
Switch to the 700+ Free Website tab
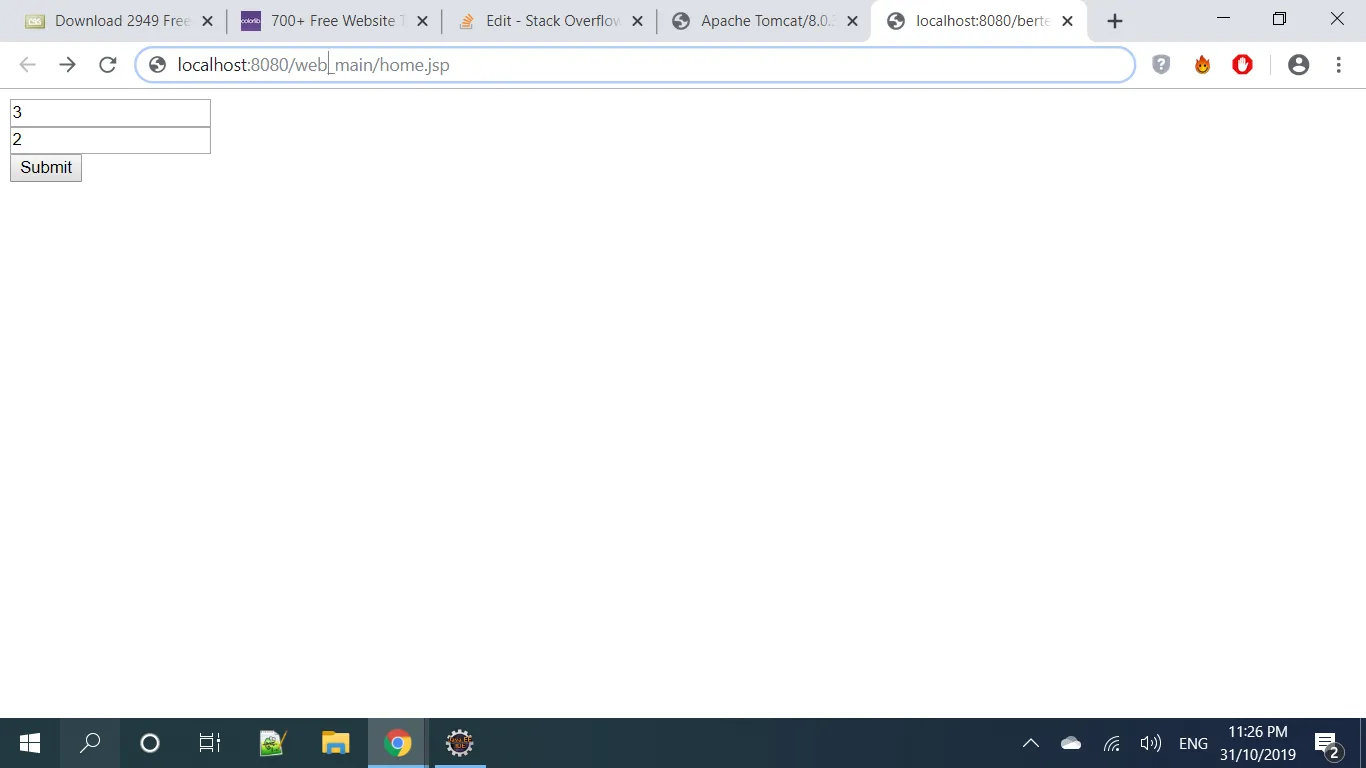click(333, 21)
